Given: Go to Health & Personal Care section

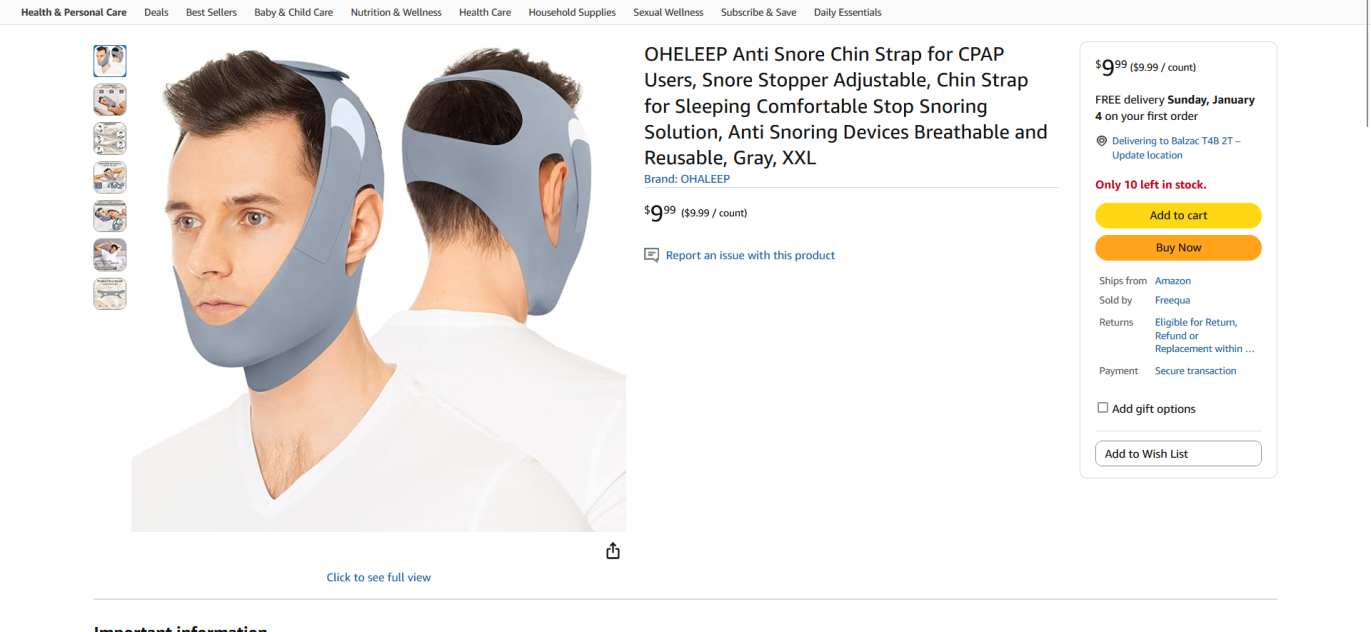Looking at the screenshot, I should point(74,12).
